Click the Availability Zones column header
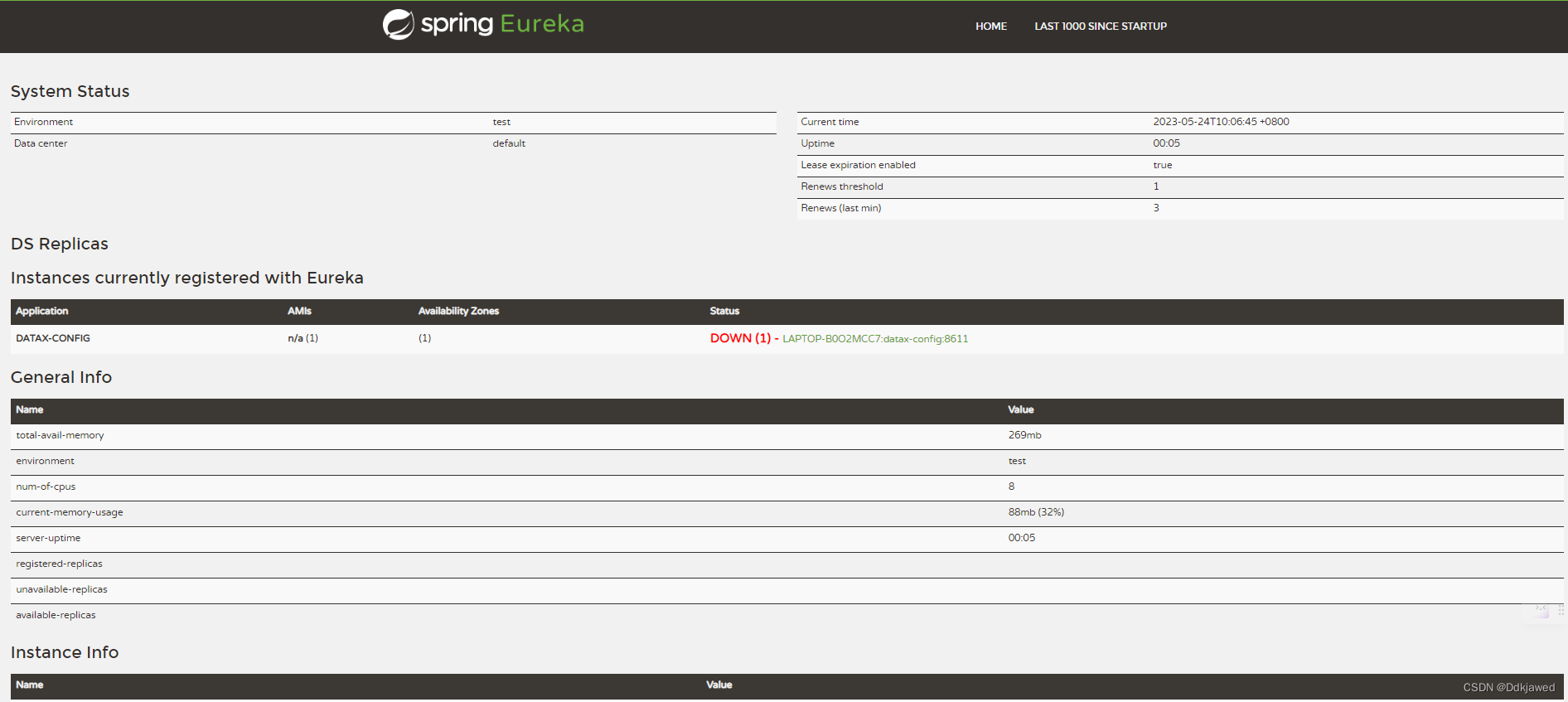 coord(458,311)
